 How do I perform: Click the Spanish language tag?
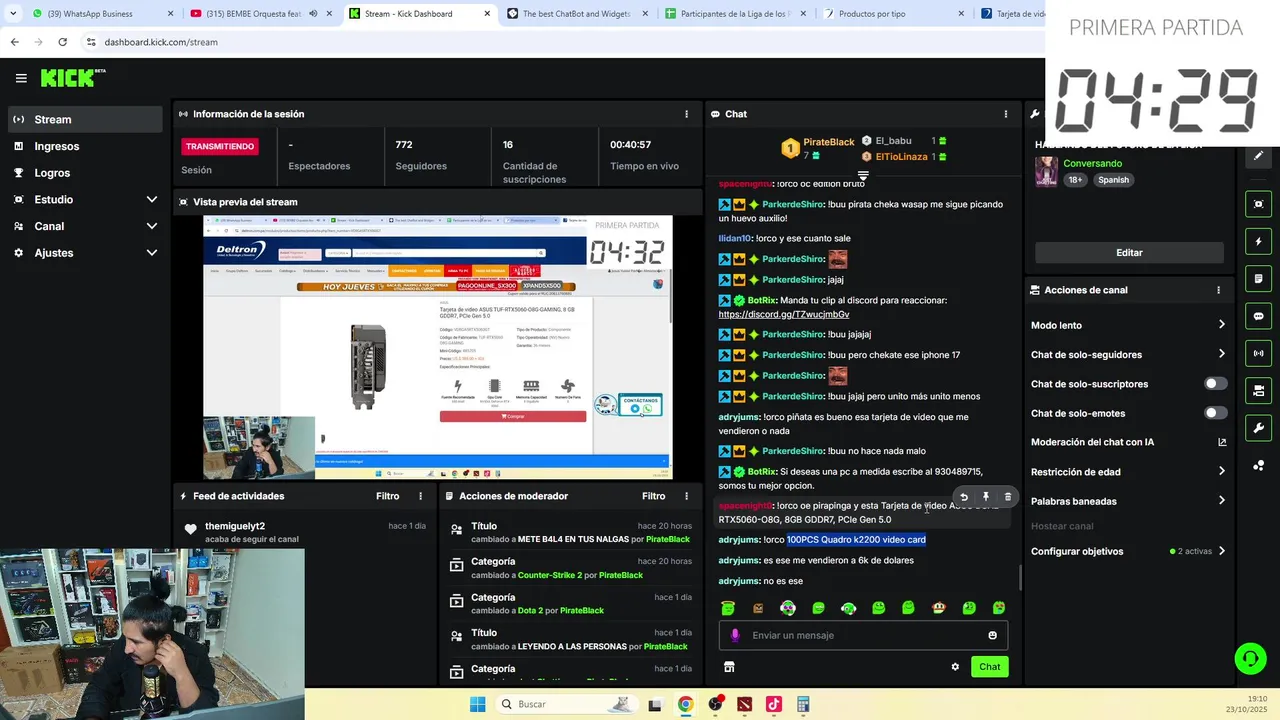(x=1113, y=180)
